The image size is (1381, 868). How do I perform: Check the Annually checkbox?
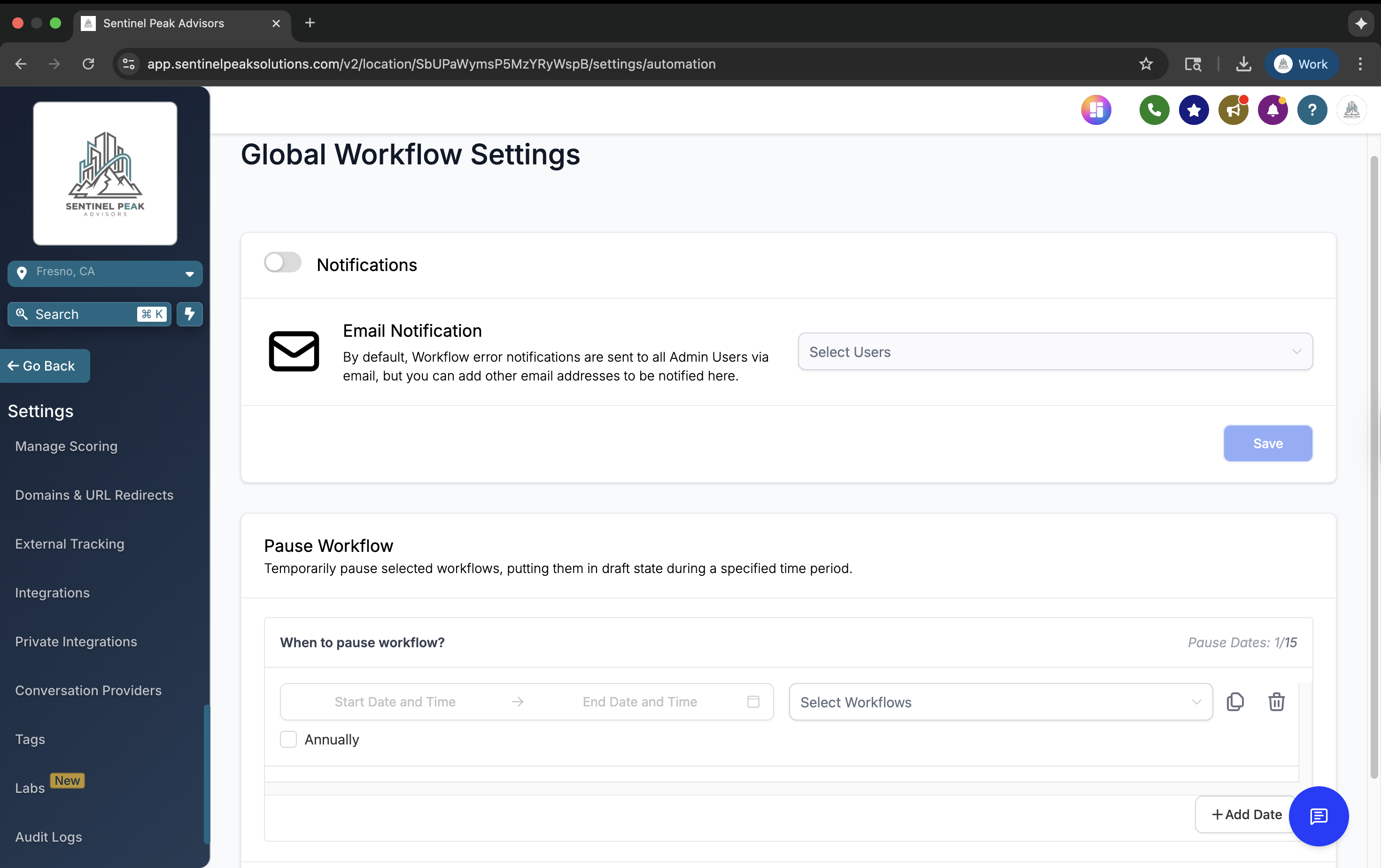pyautogui.click(x=288, y=740)
